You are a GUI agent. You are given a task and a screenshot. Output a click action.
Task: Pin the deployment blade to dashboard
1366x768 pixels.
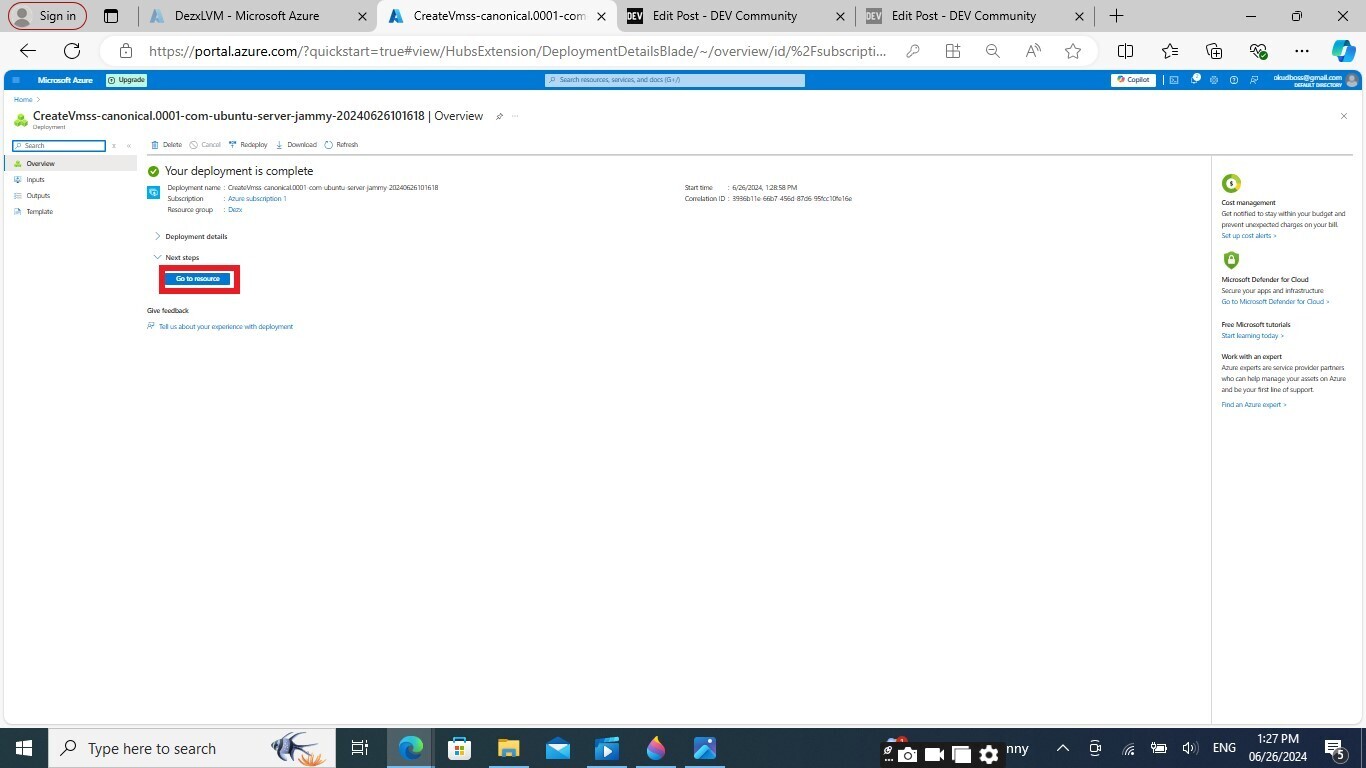[499, 116]
